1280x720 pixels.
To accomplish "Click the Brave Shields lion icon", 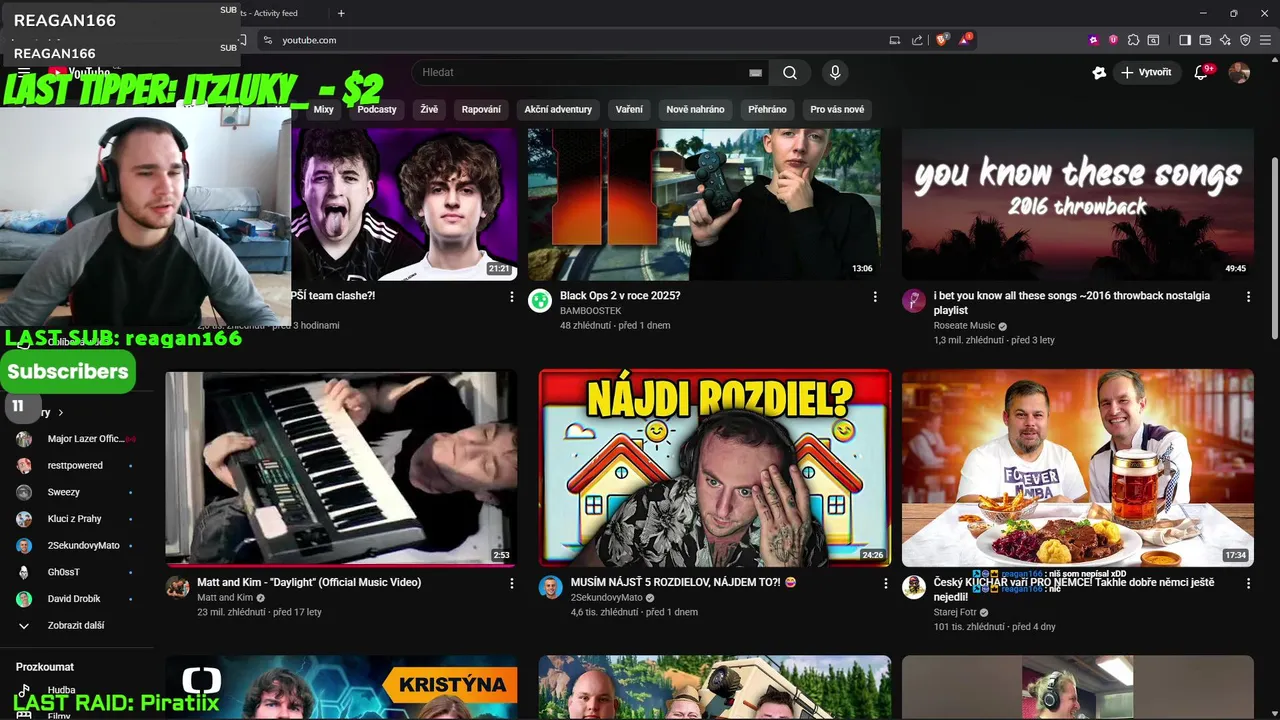I will pos(942,40).
